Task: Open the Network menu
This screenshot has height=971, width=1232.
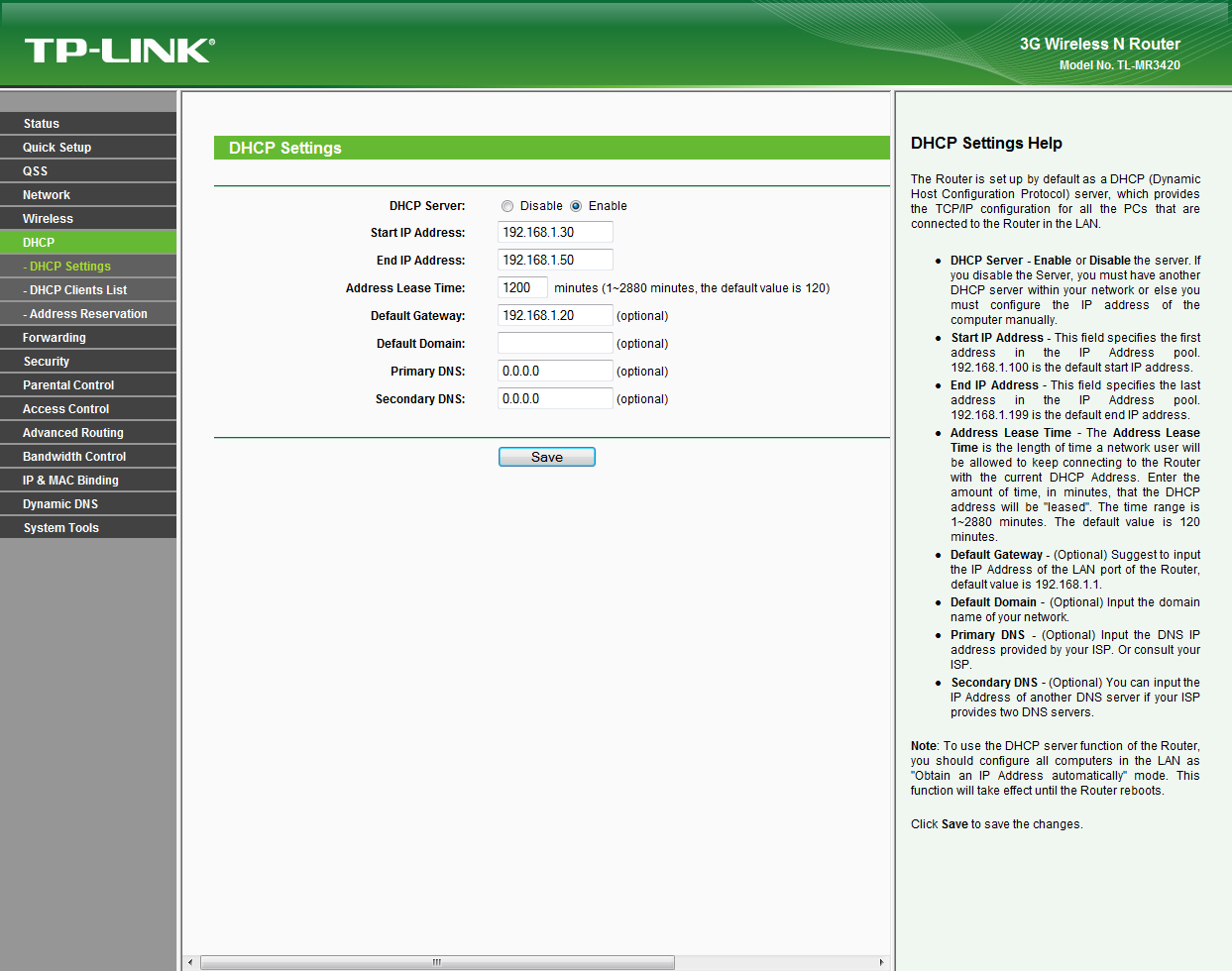Action: pos(88,195)
